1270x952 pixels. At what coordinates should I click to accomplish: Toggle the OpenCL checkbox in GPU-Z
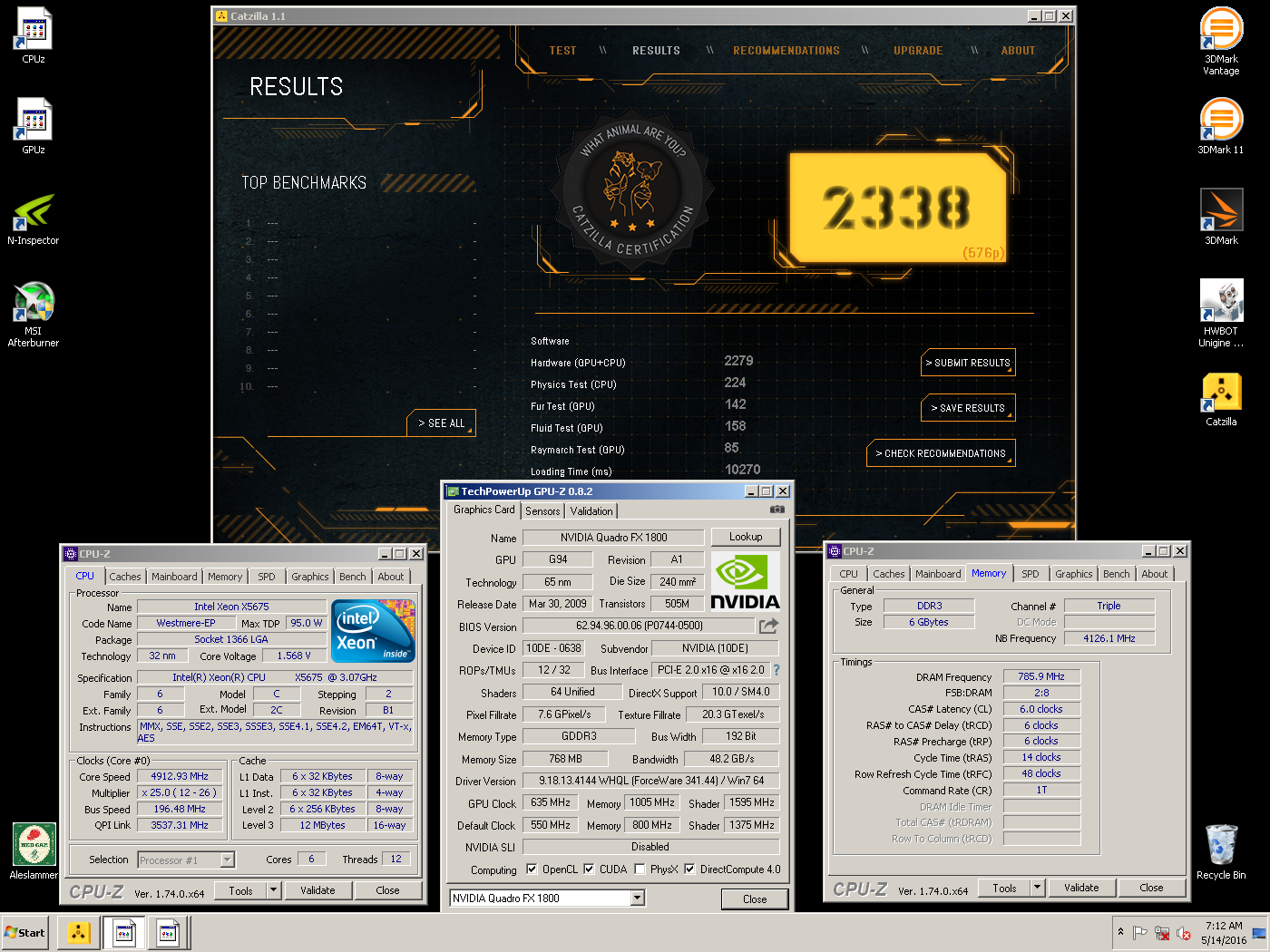pos(532,869)
